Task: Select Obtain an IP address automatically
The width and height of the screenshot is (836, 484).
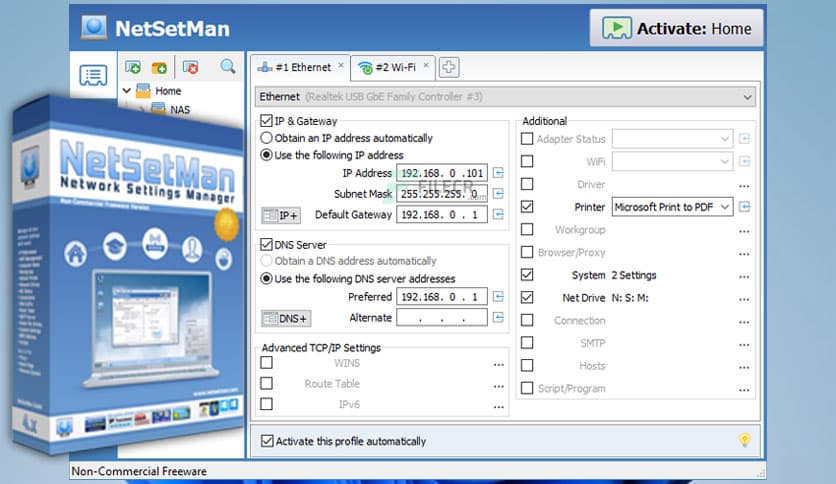Action: pos(267,138)
